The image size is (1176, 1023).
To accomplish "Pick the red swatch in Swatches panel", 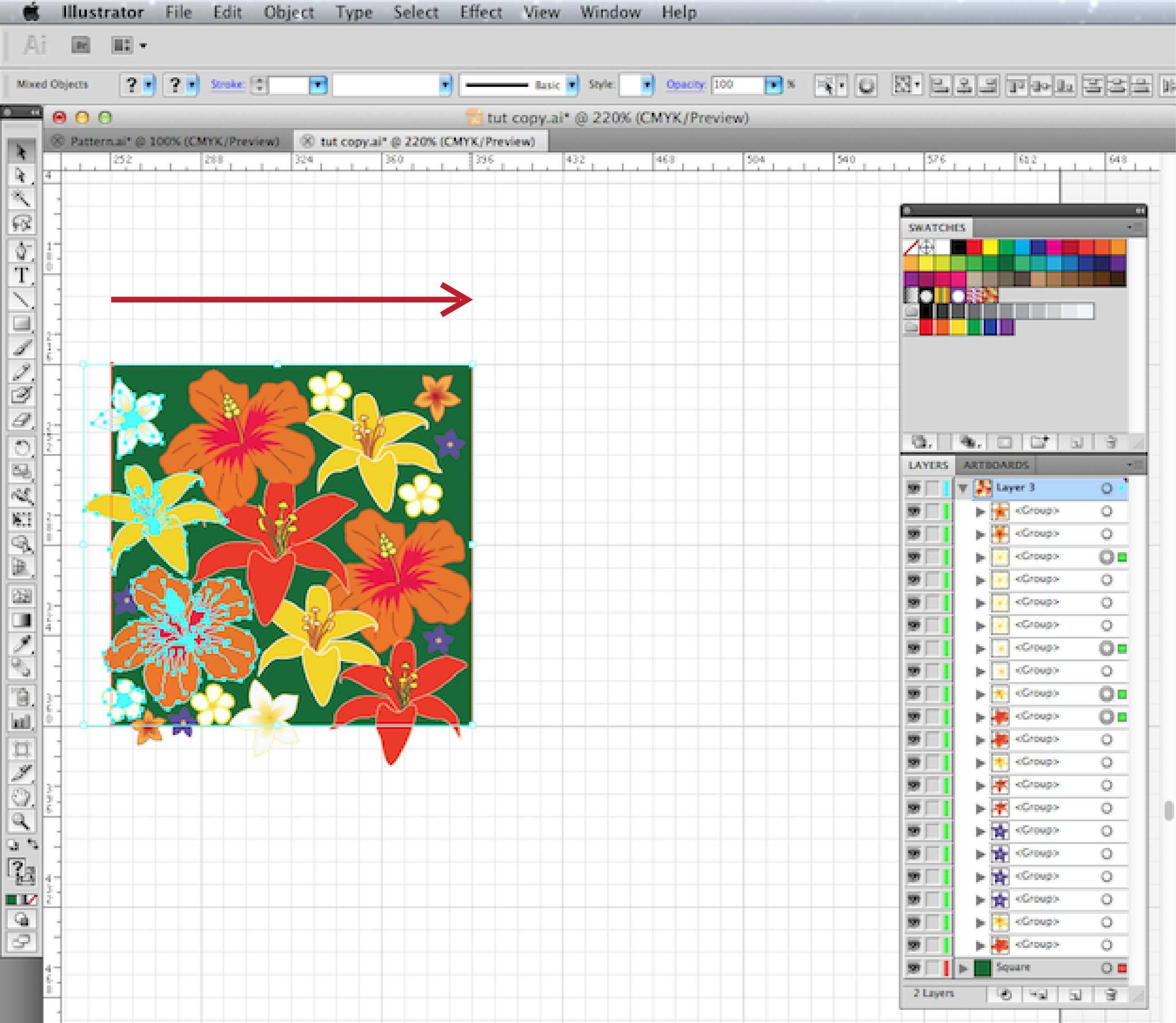I will coord(974,246).
